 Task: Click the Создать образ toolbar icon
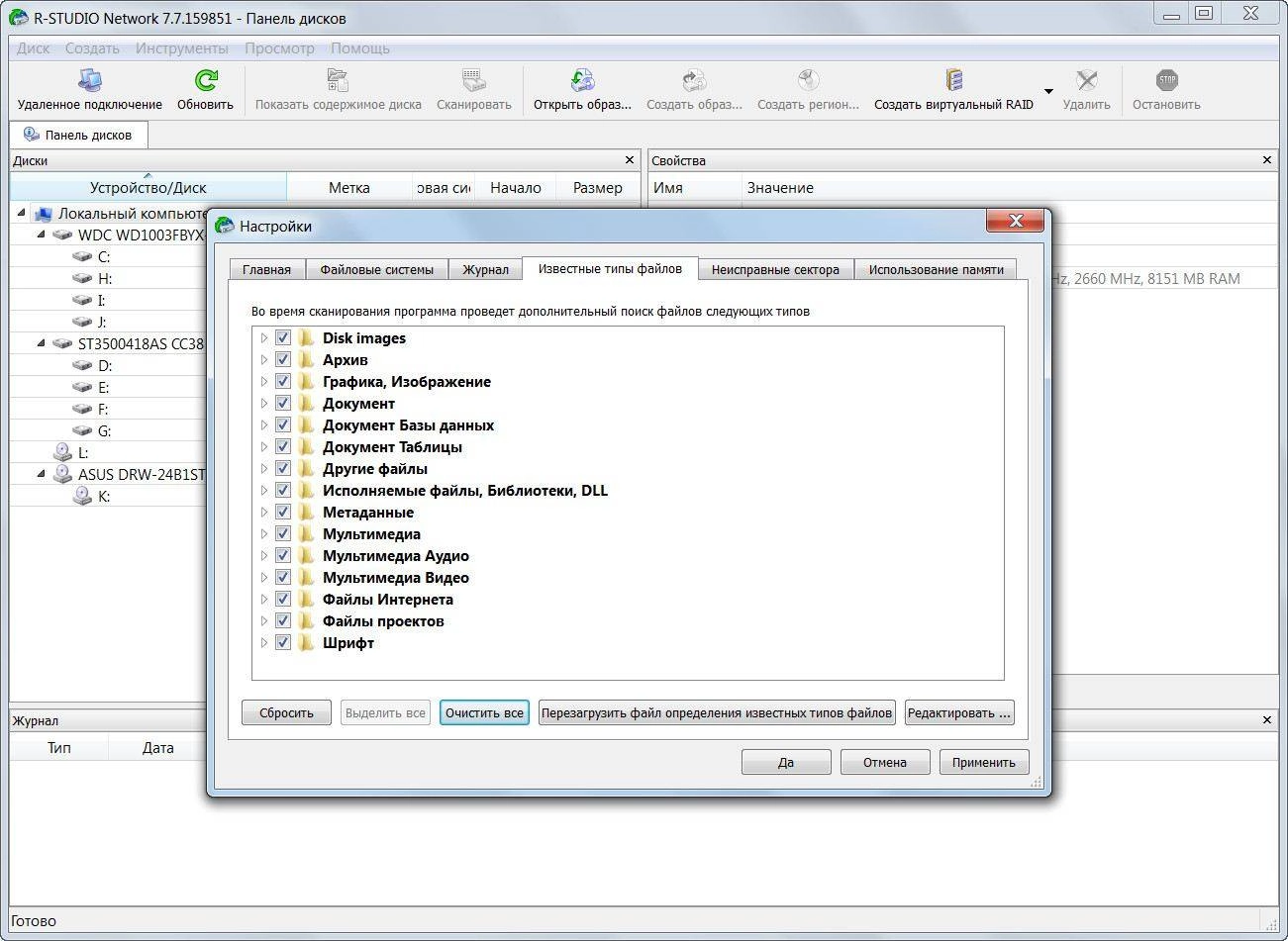tap(694, 80)
